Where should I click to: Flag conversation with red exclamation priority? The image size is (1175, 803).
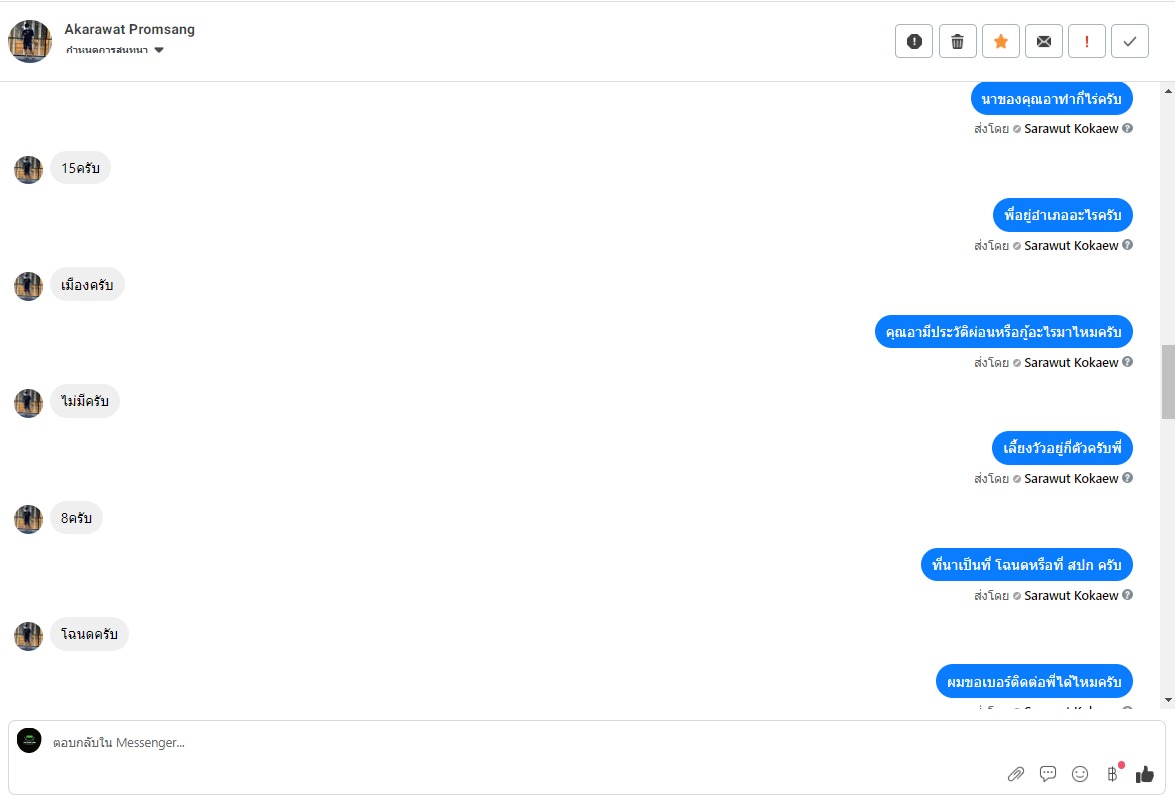(1086, 41)
